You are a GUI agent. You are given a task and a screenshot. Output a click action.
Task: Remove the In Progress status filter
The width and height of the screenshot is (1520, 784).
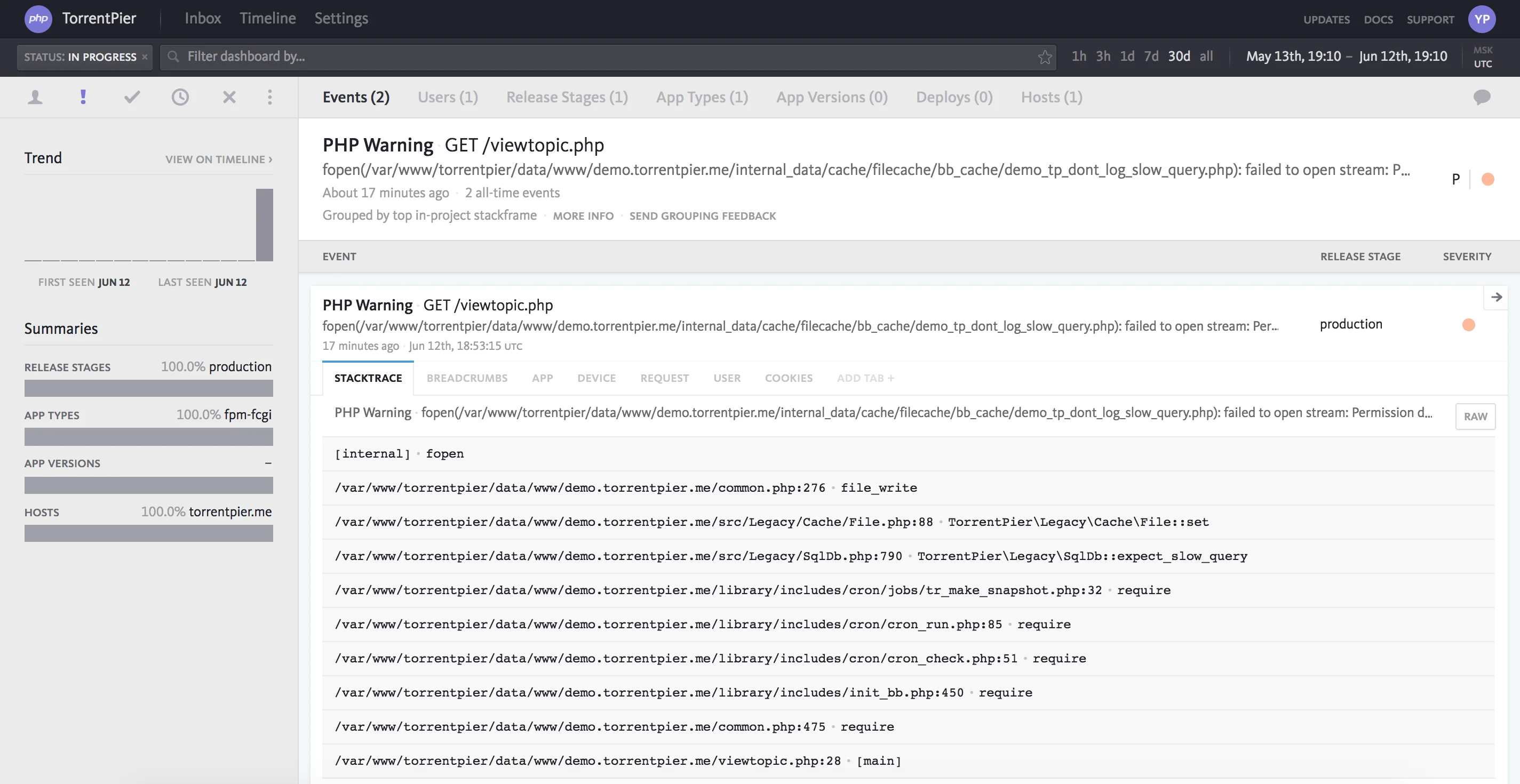coord(145,57)
